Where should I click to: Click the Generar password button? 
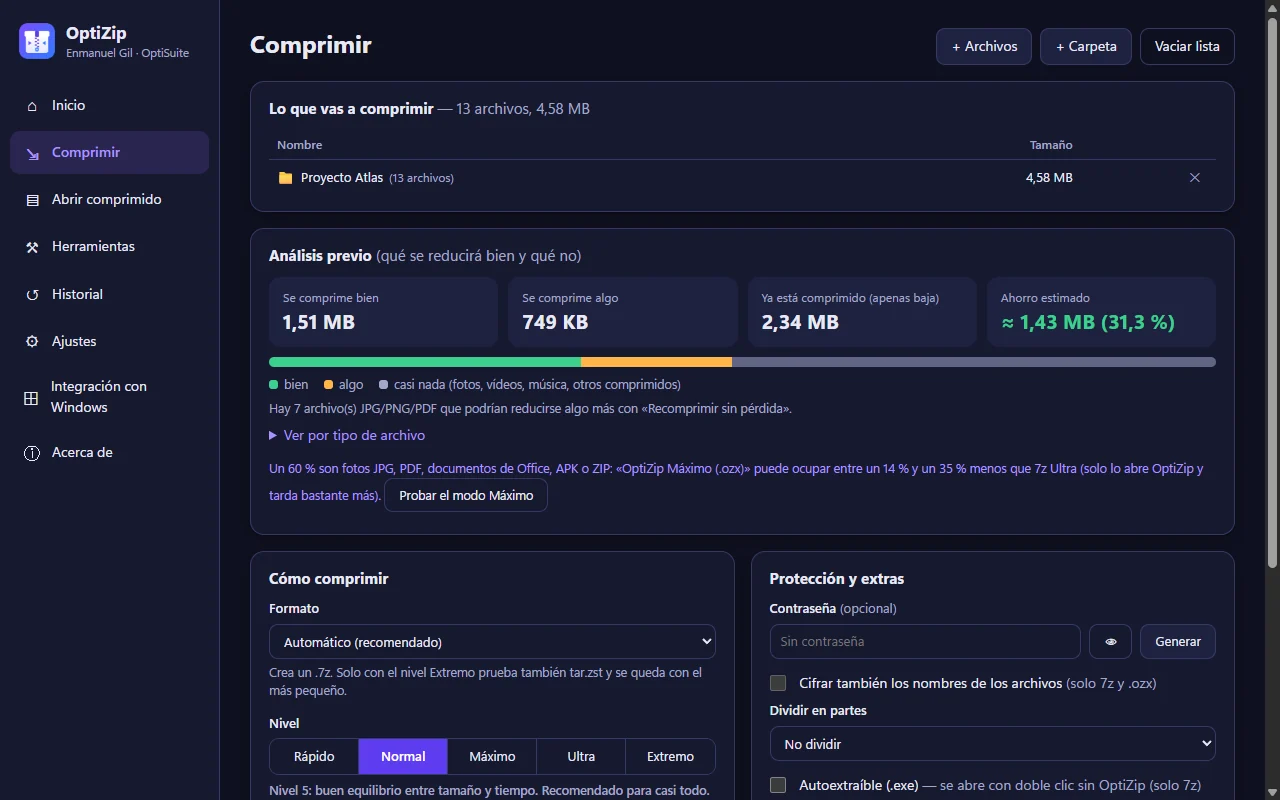1178,642
